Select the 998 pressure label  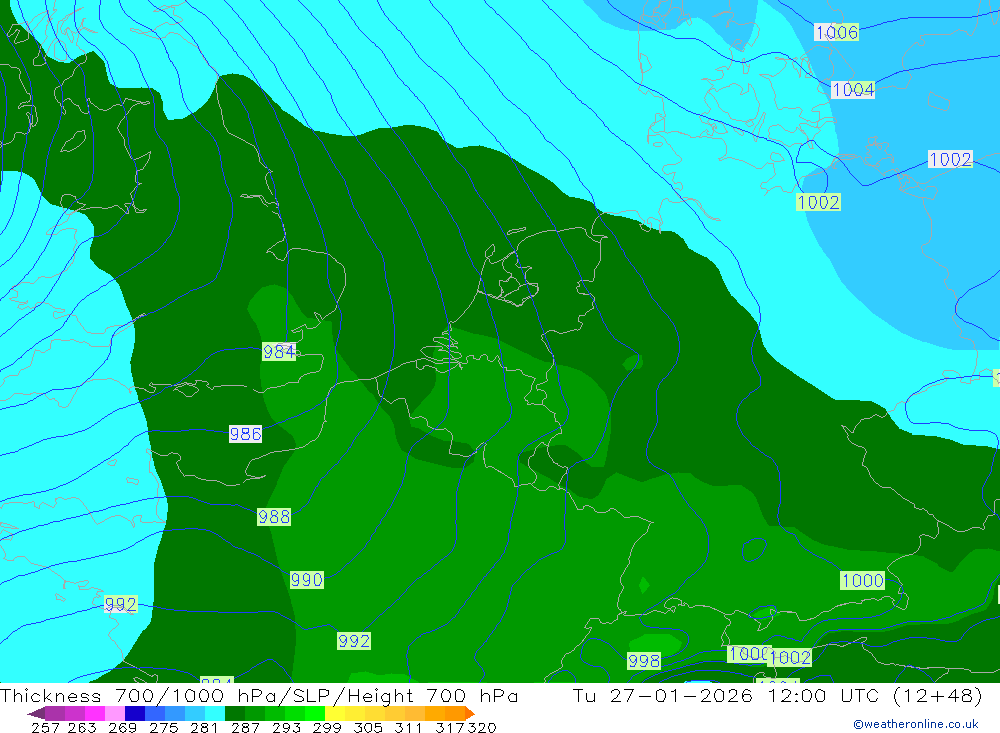[644, 660]
